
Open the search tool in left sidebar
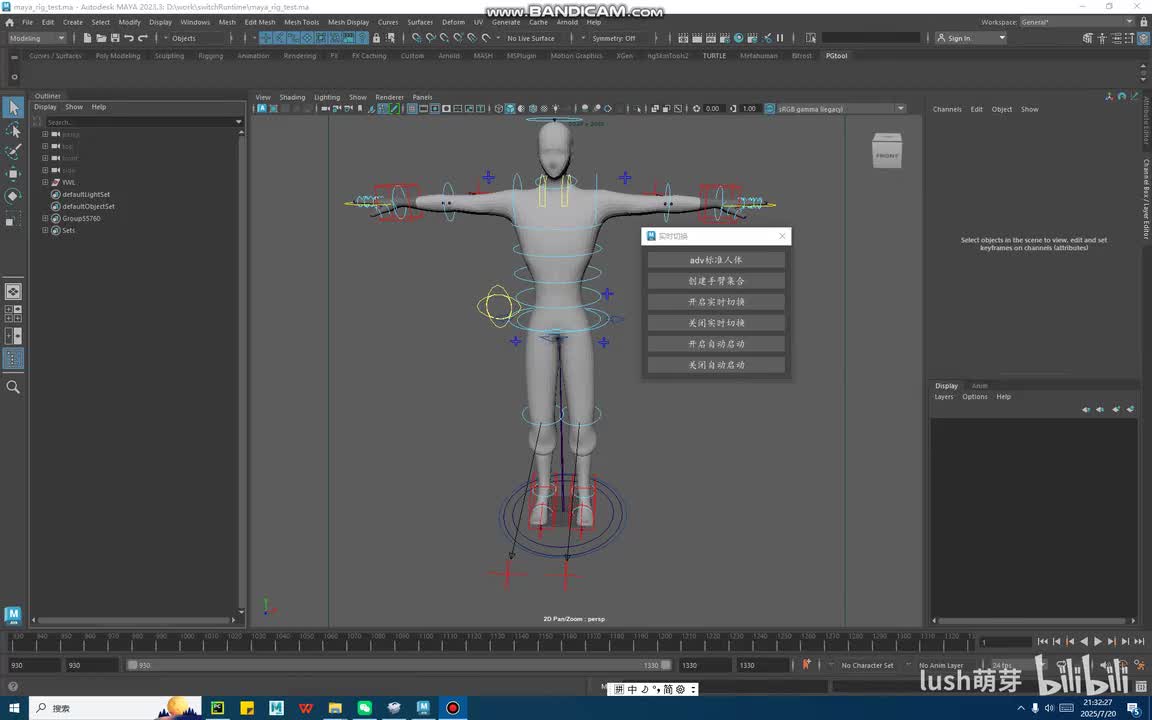(13, 387)
